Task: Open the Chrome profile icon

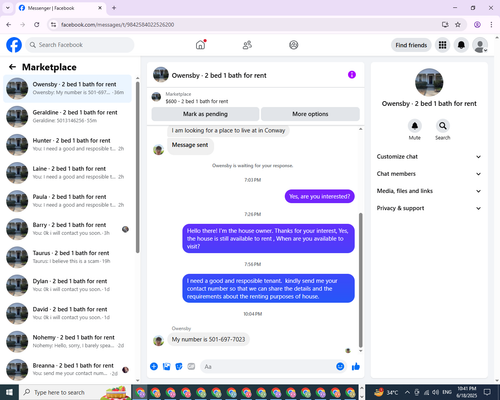Action: pos(477,24)
